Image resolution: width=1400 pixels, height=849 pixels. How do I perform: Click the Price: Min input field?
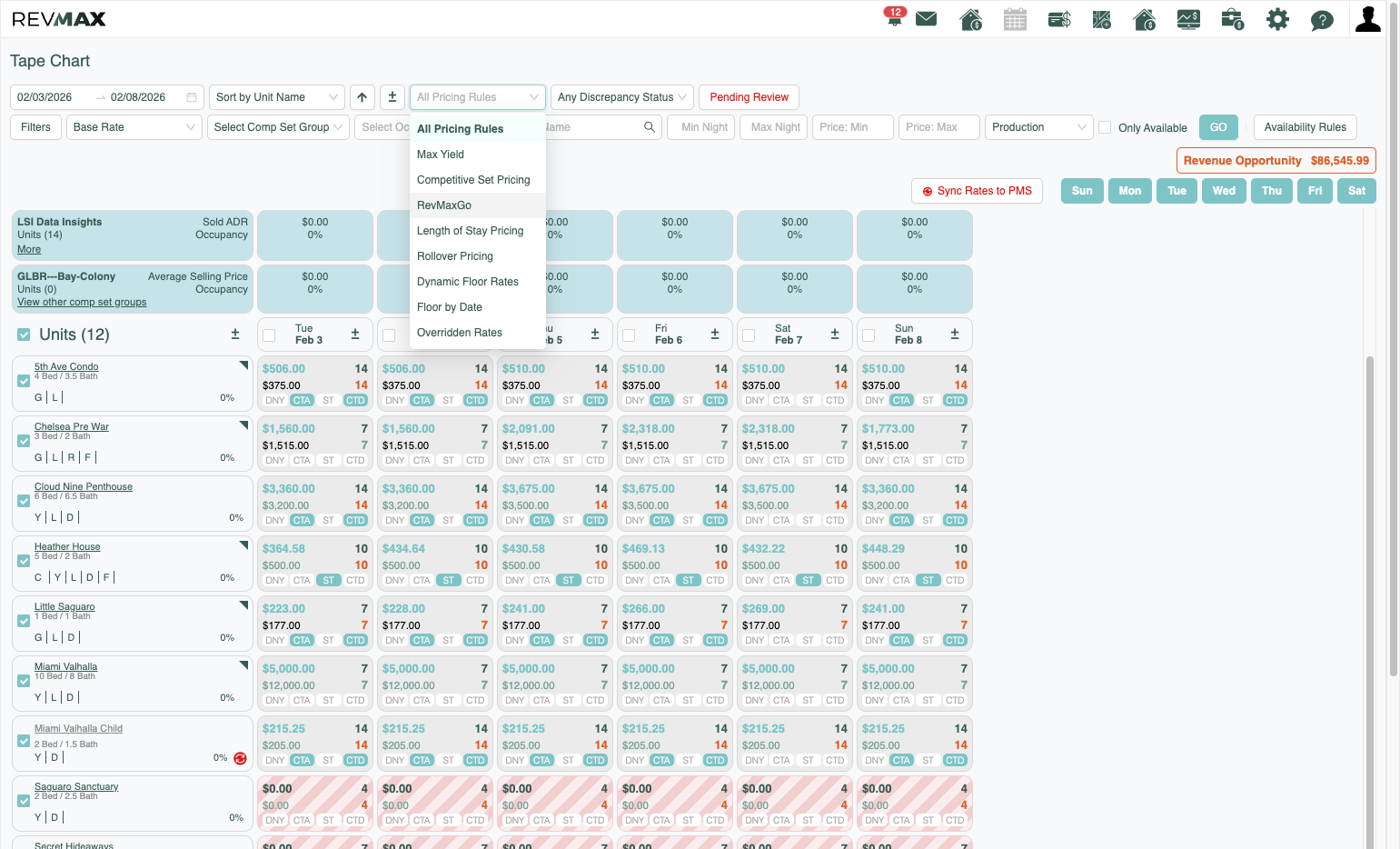click(x=853, y=127)
